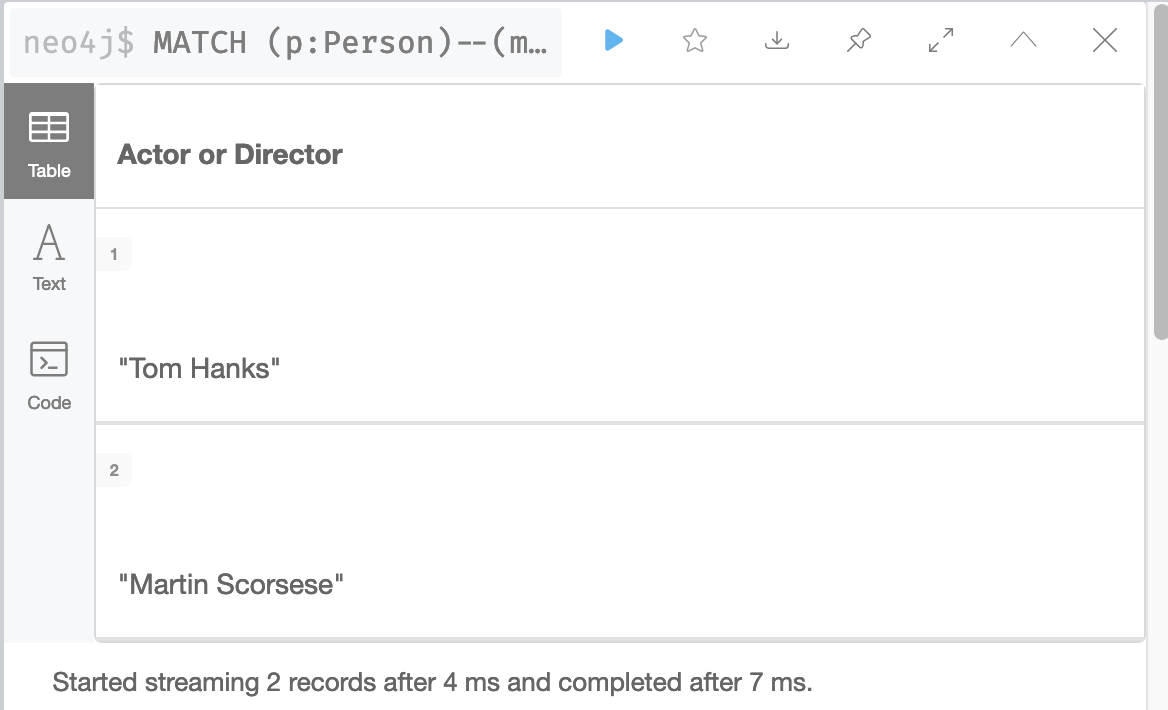The width and height of the screenshot is (1168, 710).
Task: Save query as favorite with star icon
Action: [694, 40]
